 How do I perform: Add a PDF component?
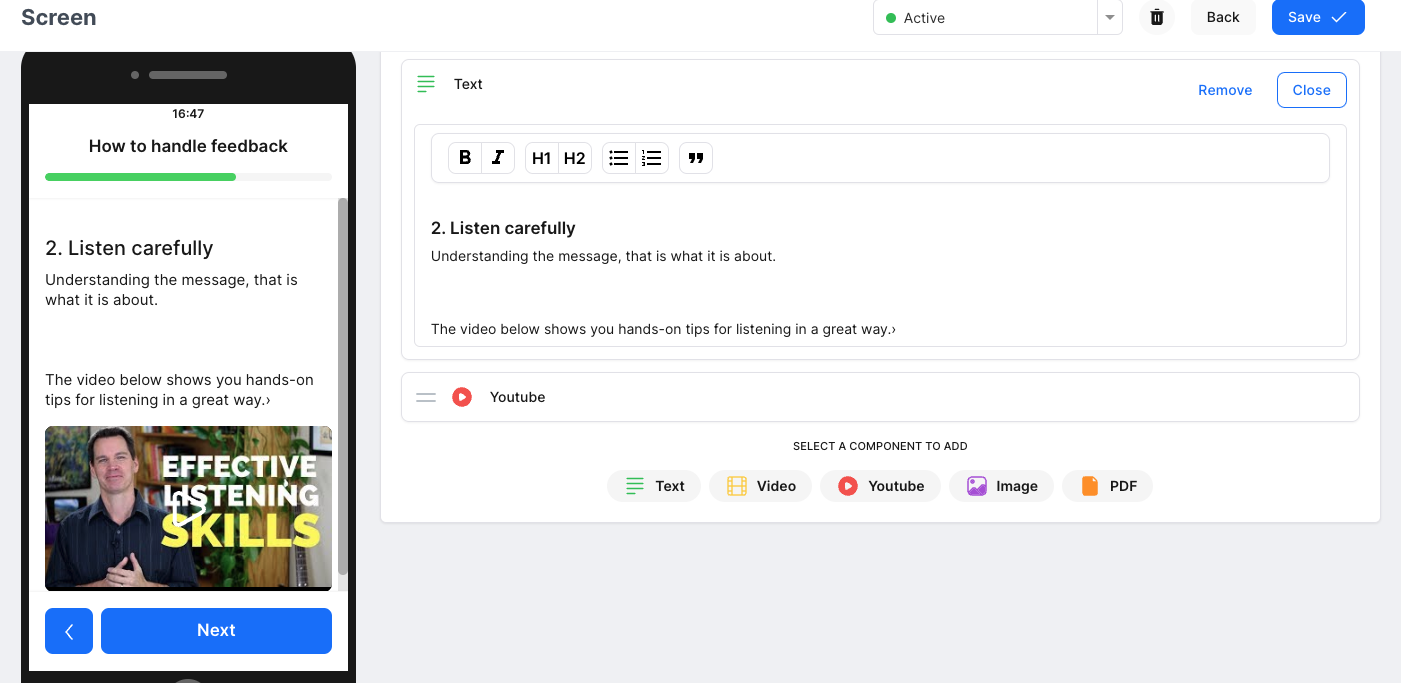pyautogui.click(x=1107, y=485)
